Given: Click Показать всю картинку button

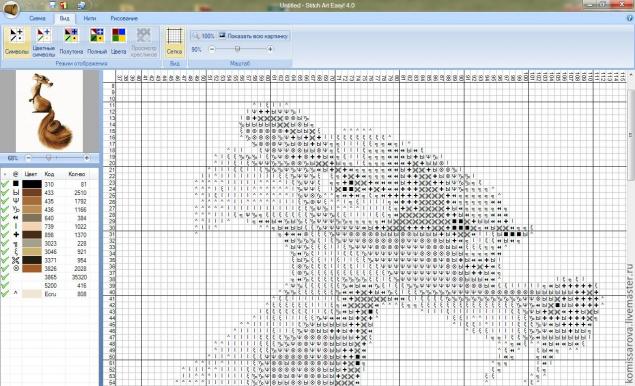Looking at the screenshot, I should 253,36.
